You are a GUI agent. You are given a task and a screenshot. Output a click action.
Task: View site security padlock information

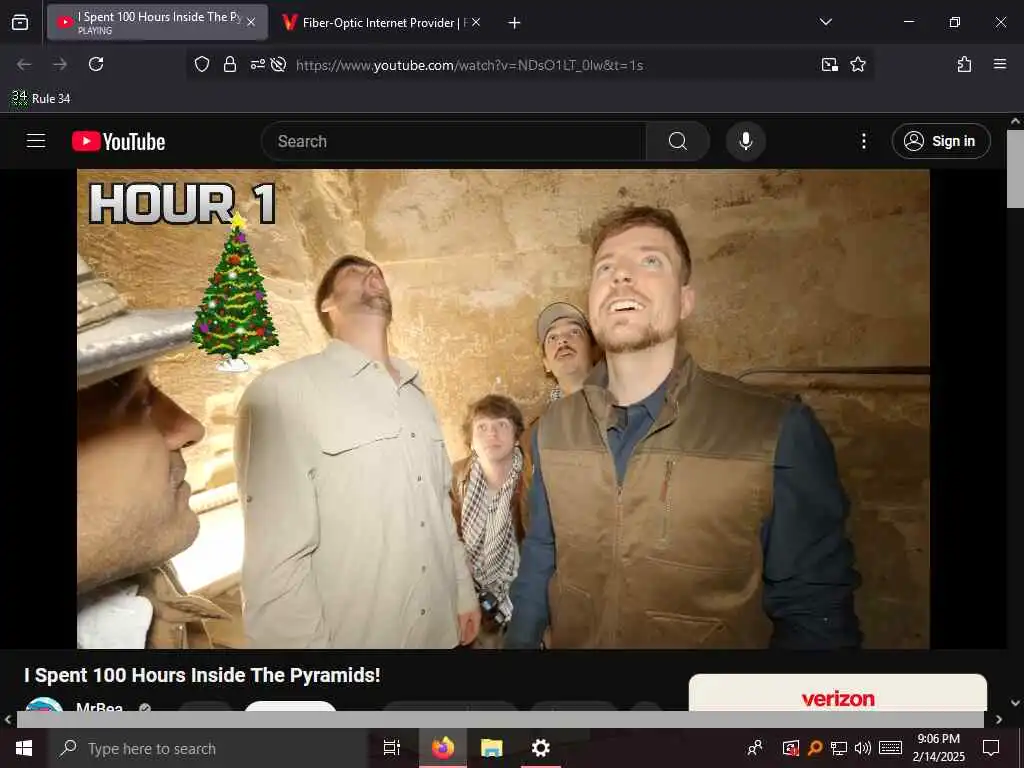(x=230, y=64)
